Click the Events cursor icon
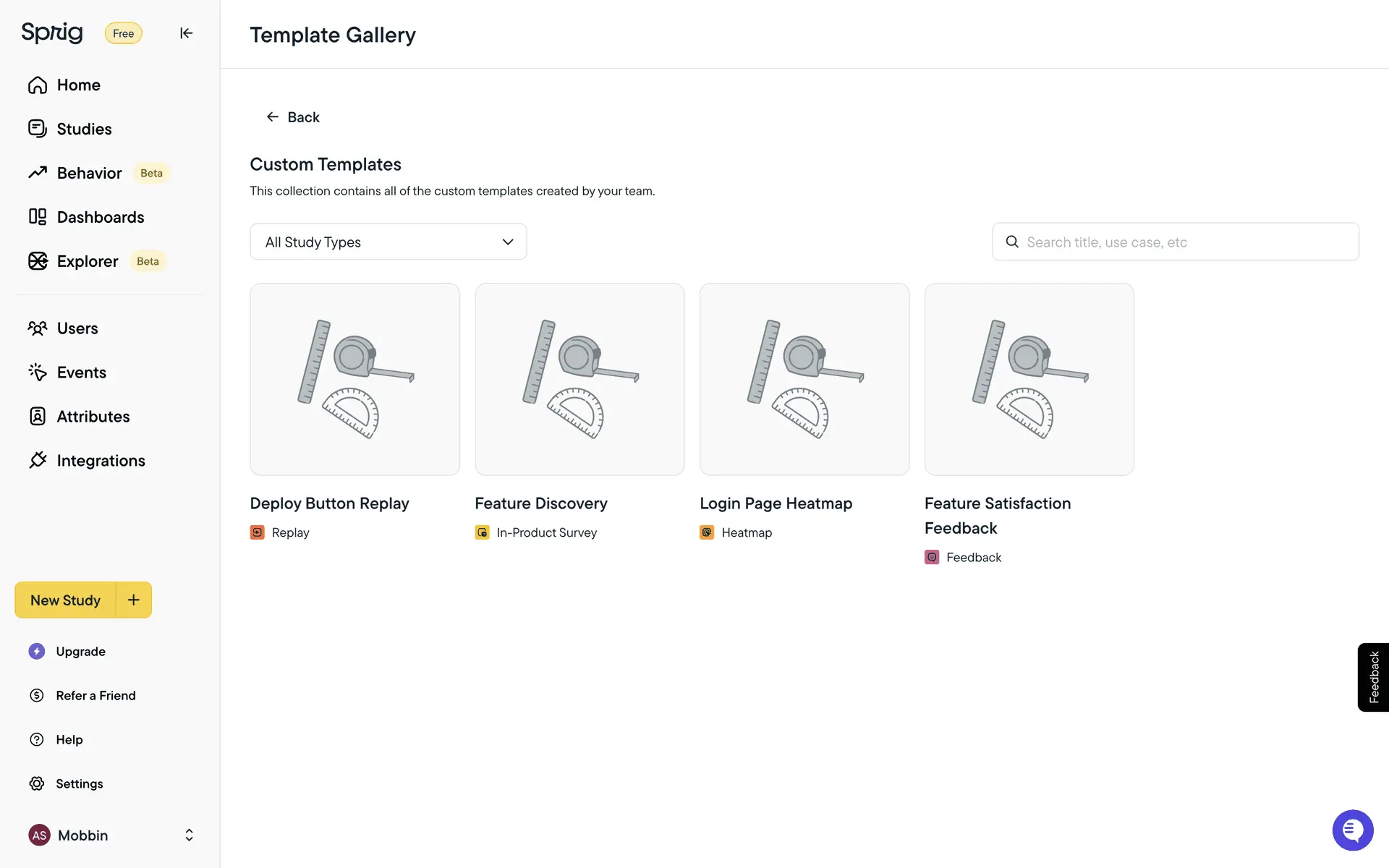This screenshot has width=1389, height=868. (x=38, y=373)
